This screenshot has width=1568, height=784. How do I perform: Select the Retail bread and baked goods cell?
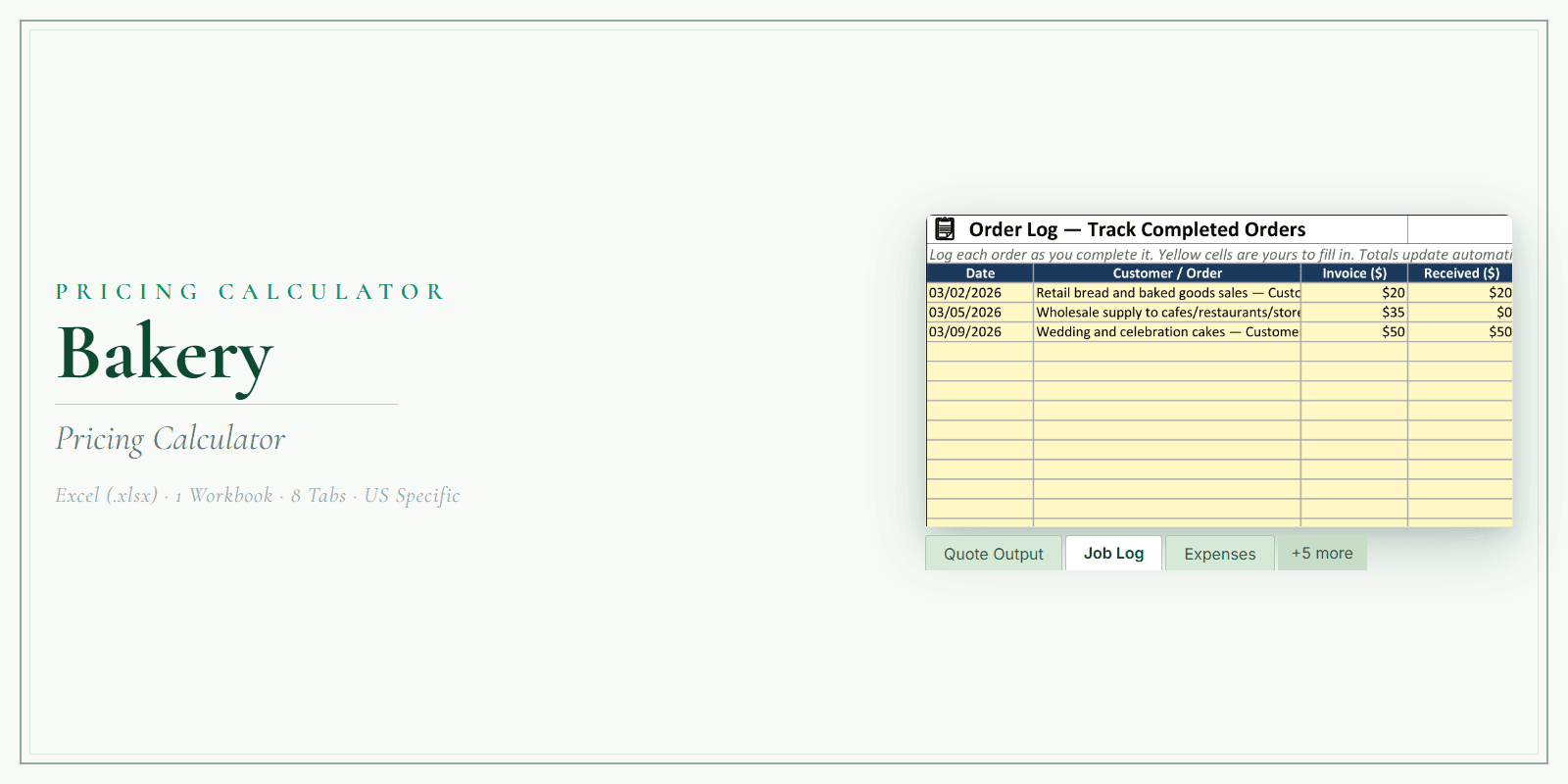1167,293
